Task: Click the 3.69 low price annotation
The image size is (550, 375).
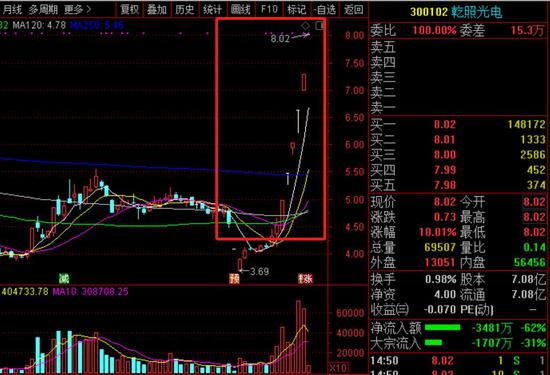Action: pos(259,272)
